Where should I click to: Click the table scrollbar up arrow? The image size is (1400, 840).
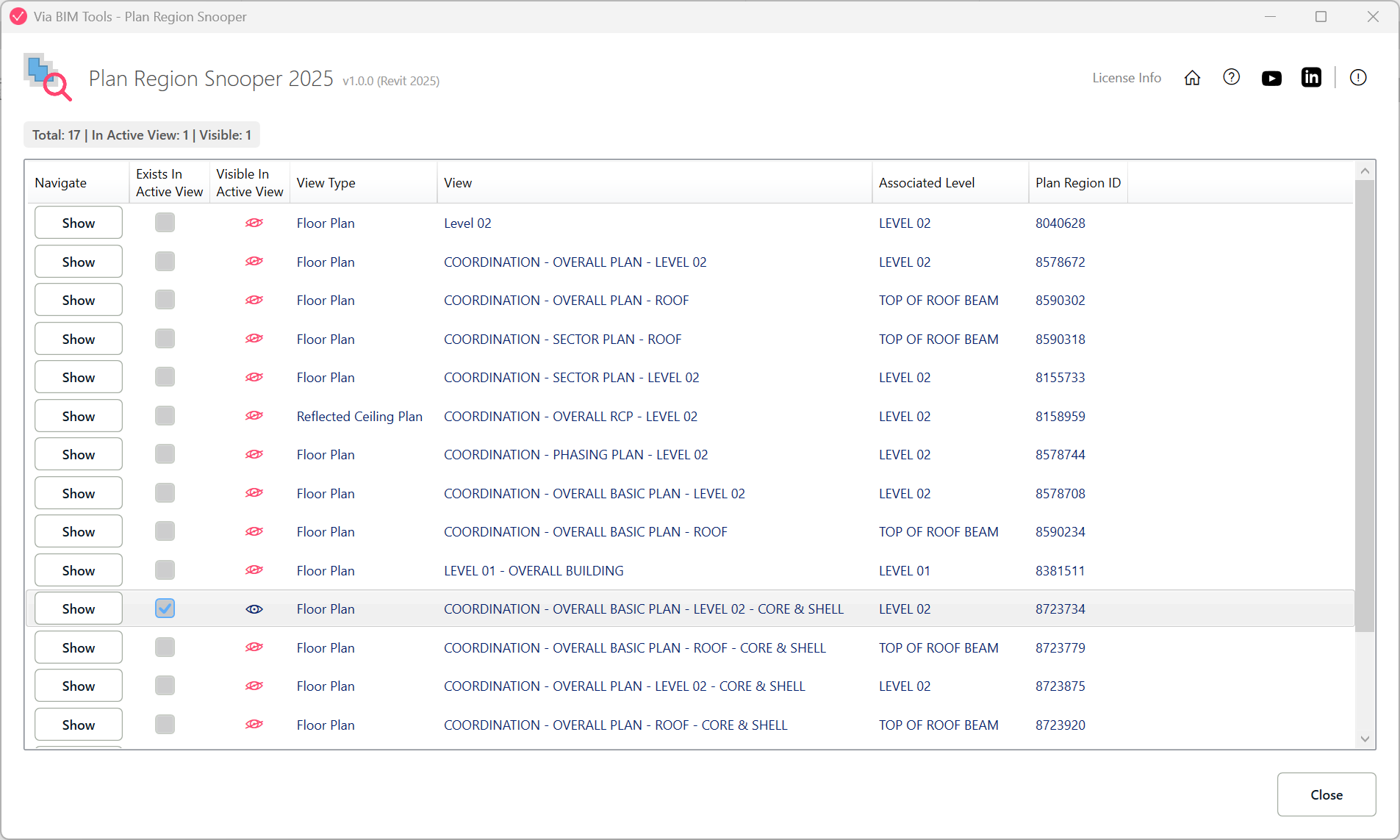point(1365,170)
